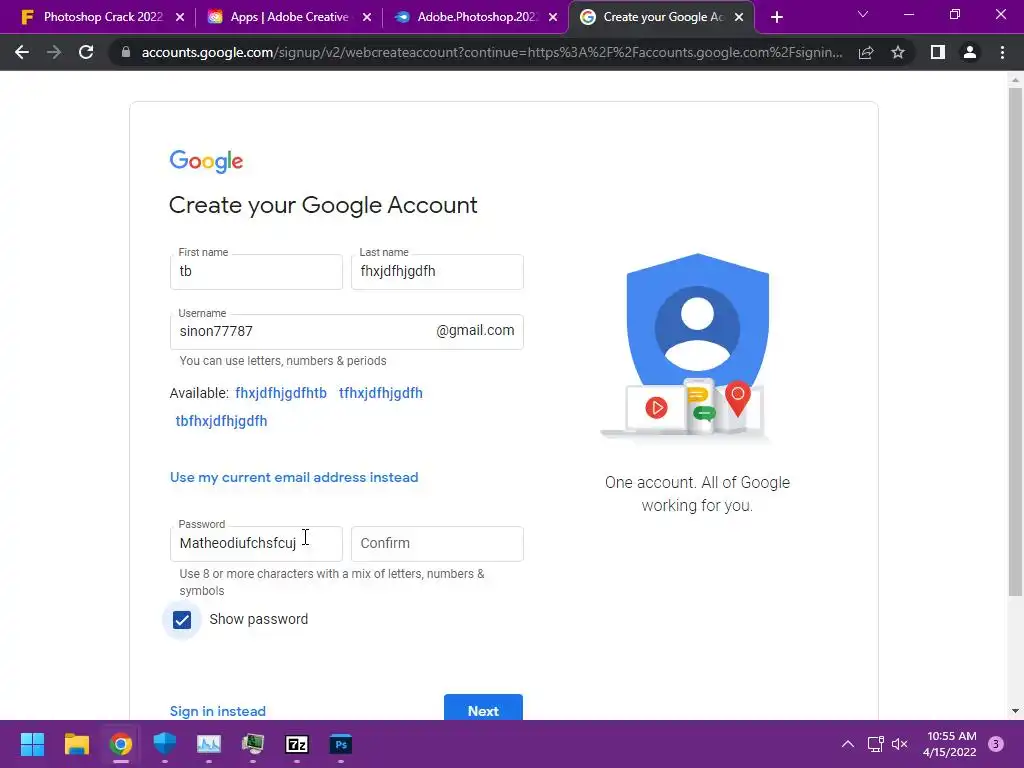The image size is (1024, 768).
Task: Open the browser side panel icon
Action: (x=938, y=52)
